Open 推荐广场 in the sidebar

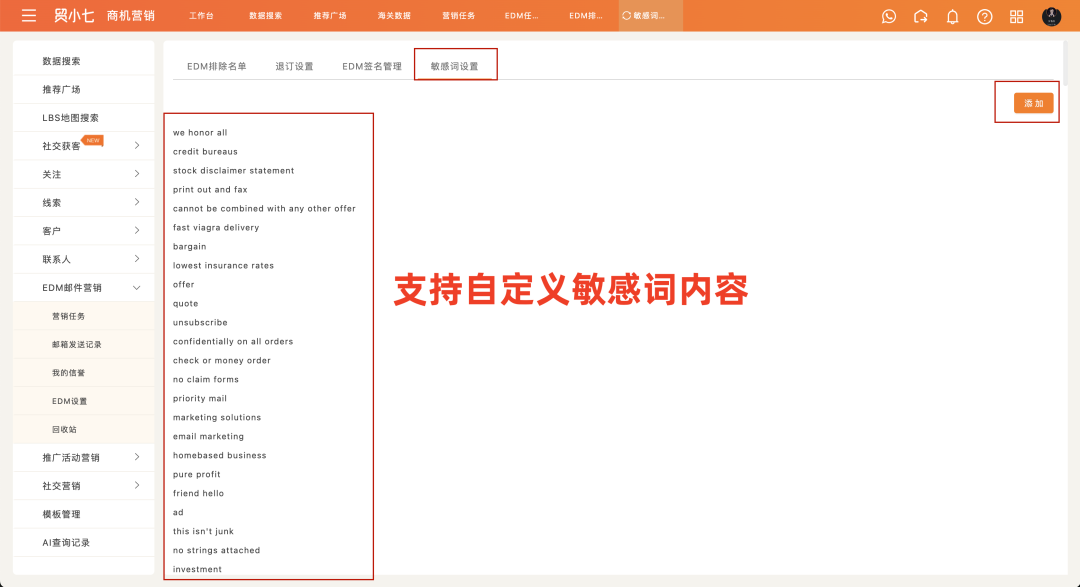pos(61,89)
